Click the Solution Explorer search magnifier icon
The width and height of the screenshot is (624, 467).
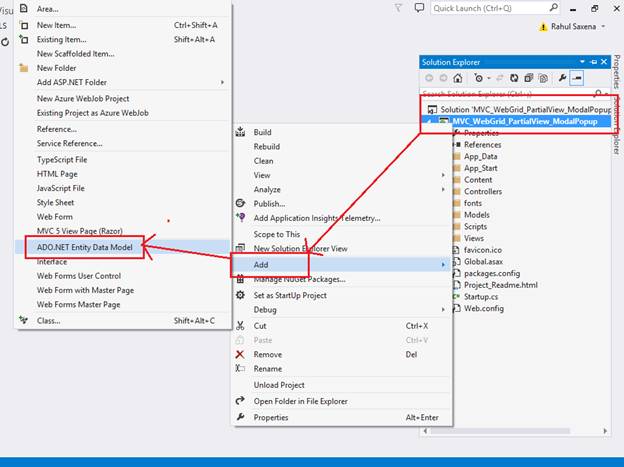(597, 94)
